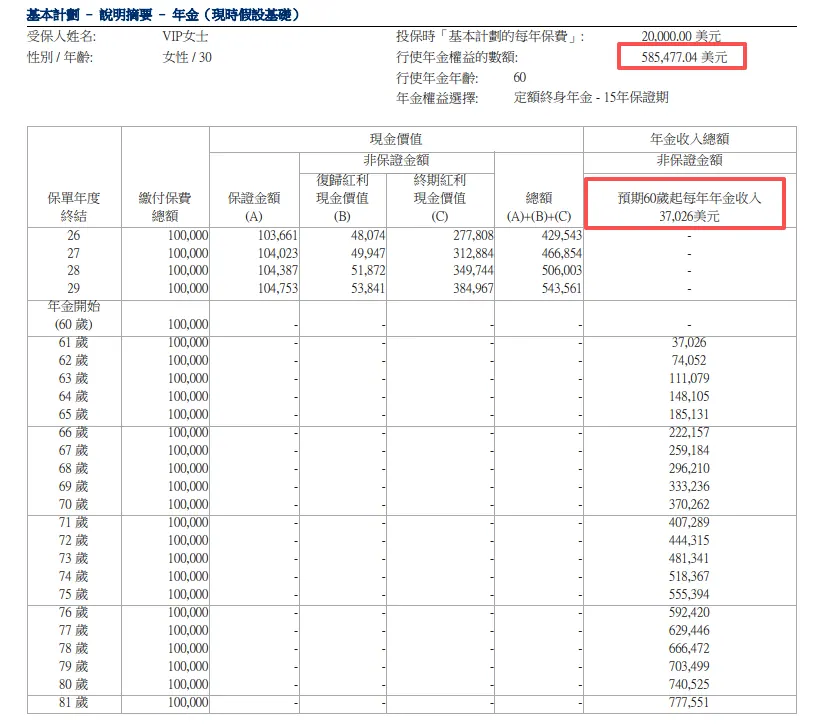
Task: Click annuity total 333,236
Action: [x=689, y=486]
